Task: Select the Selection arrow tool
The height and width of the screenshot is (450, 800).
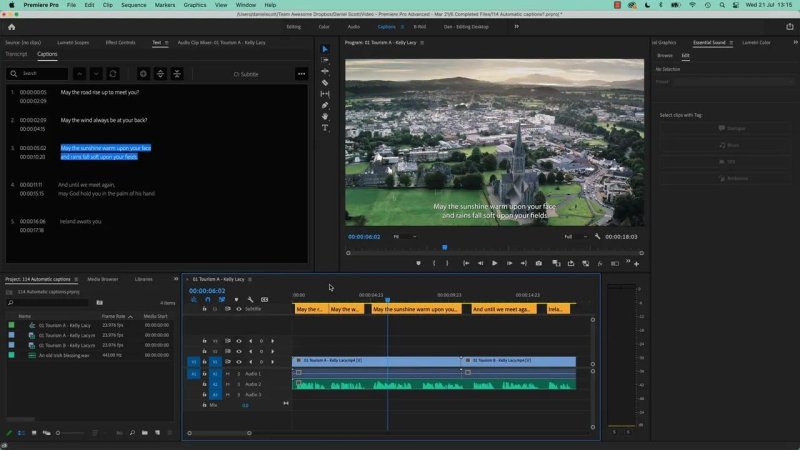Action: pos(325,49)
